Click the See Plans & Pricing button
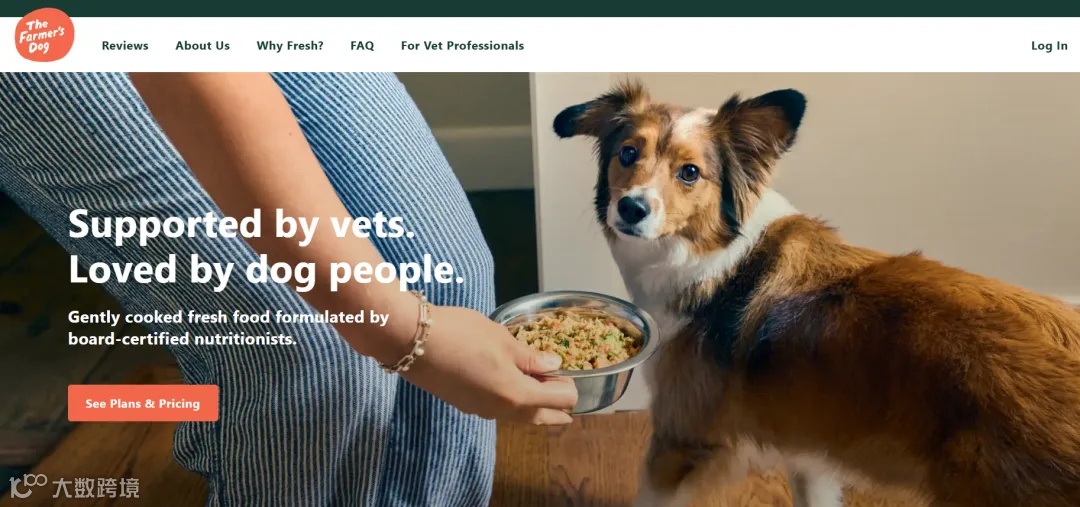This screenshot has width=1080, height=507. pyautogui.click(x=143, y=403)
